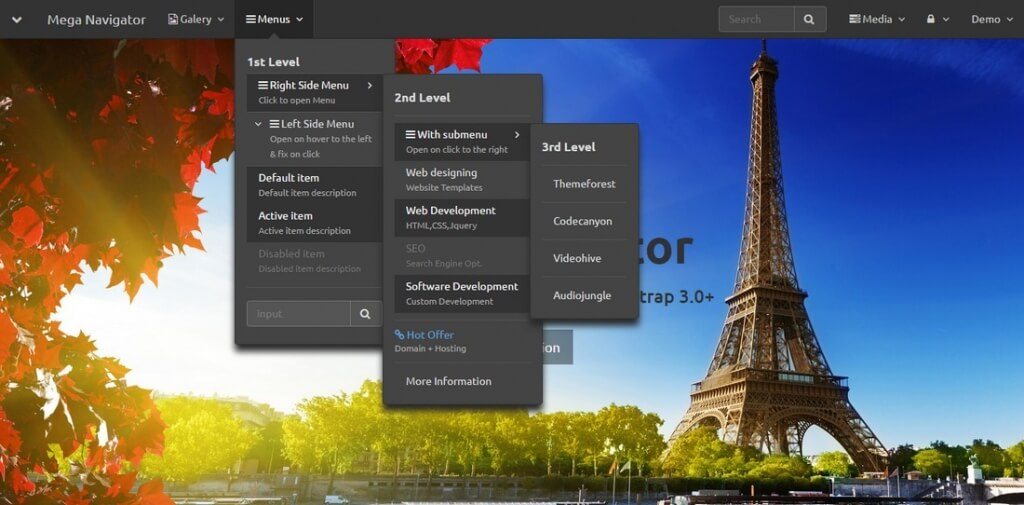
Task: Click the Mega Navigator brand link
Action: tap(96, 19)
